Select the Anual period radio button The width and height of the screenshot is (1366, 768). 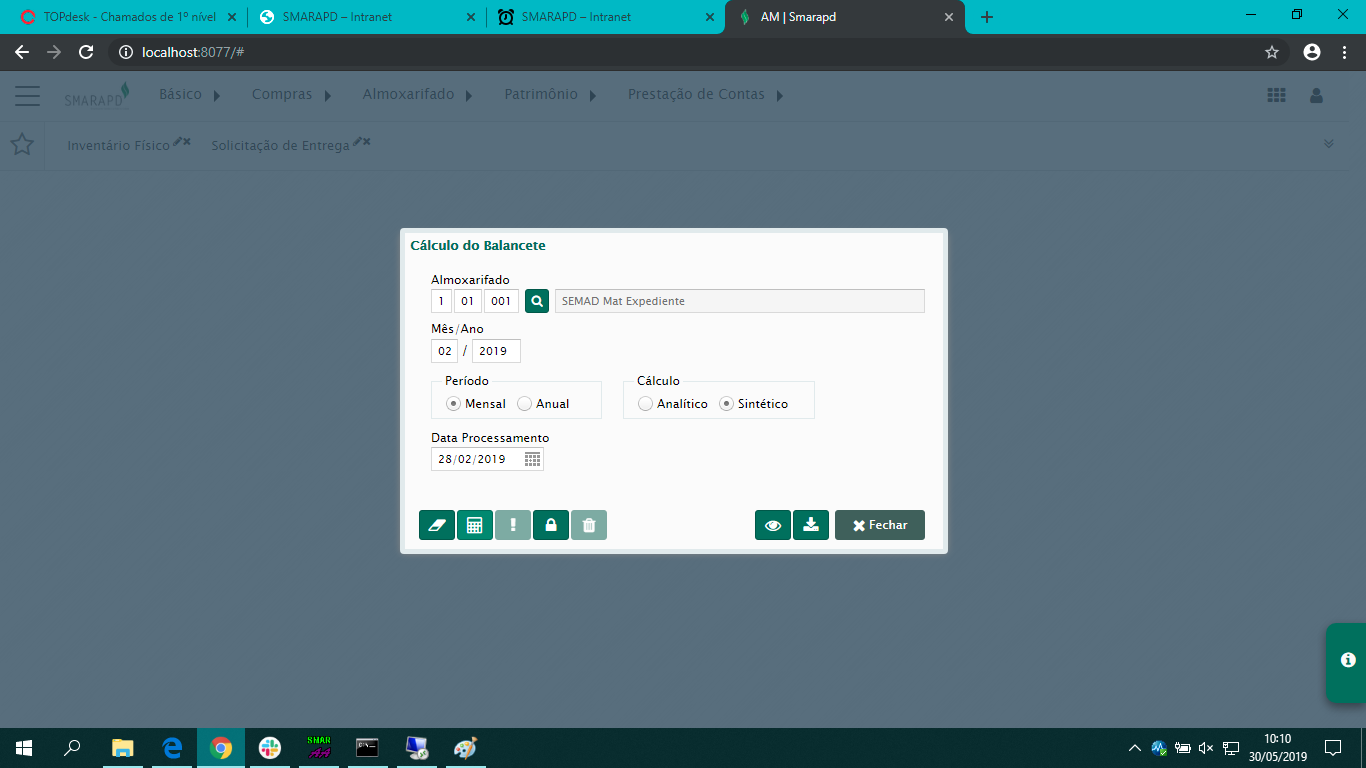pos(525,404)
